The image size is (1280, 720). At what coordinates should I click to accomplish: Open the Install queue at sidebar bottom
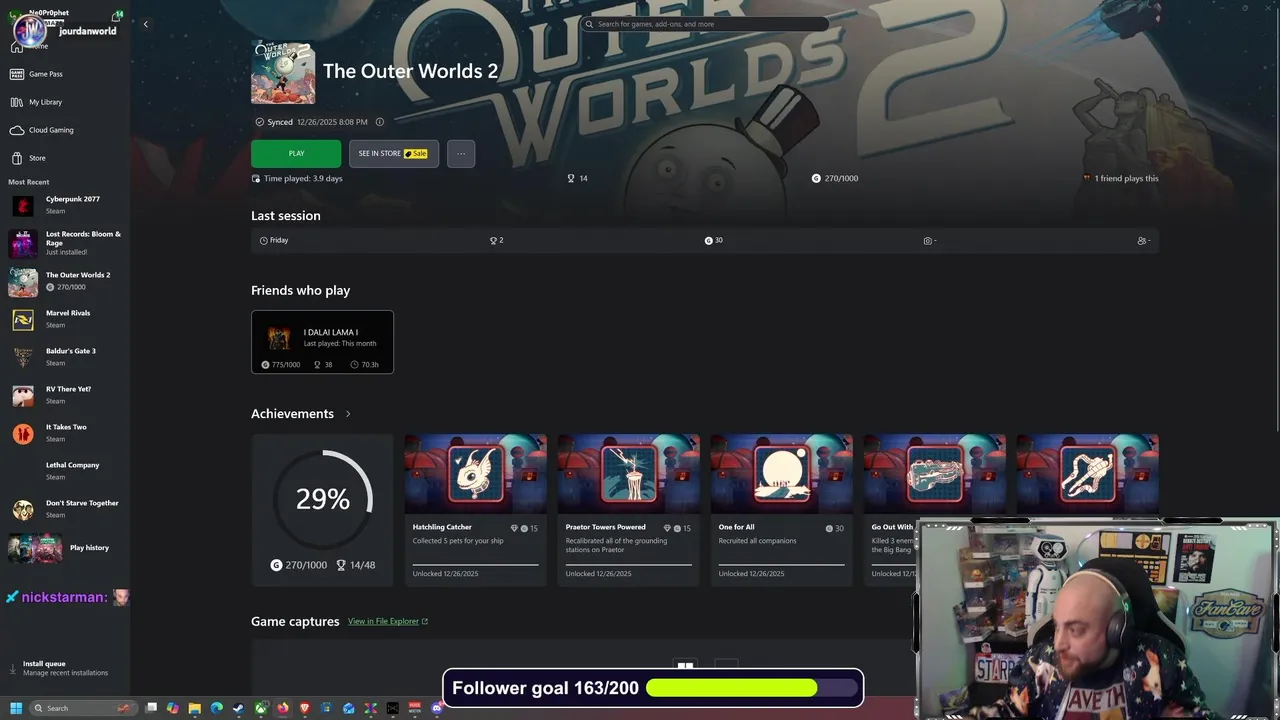65,668
